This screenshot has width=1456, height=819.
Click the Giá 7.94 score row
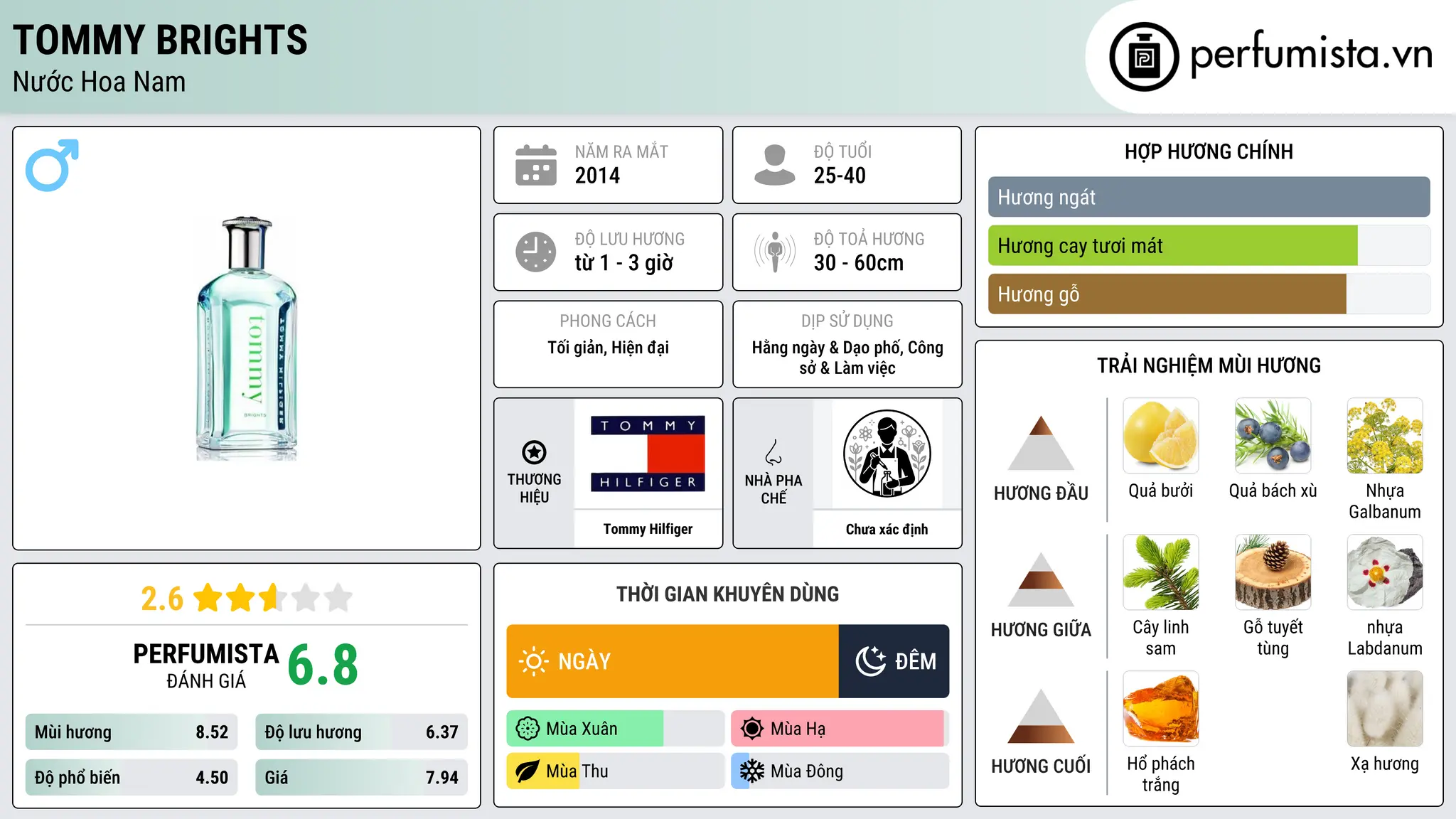point(362,778)
